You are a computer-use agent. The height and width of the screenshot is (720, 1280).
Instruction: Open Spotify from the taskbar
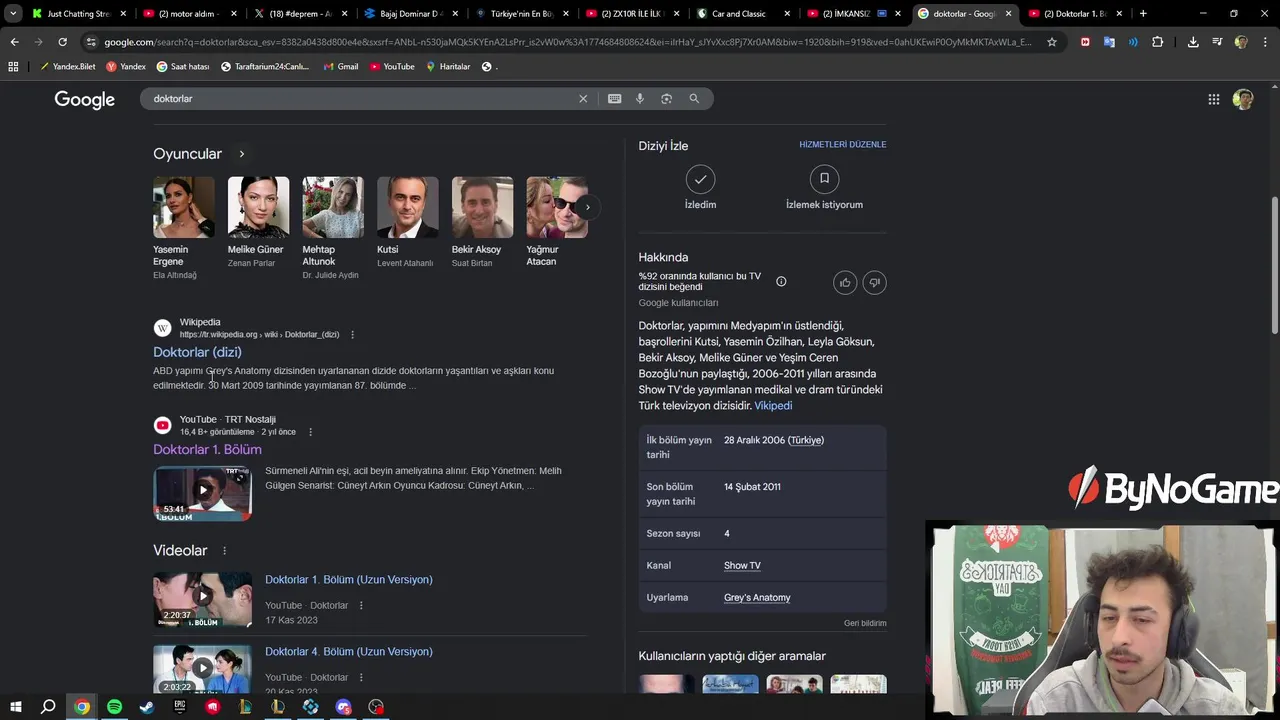coord(114,707)
